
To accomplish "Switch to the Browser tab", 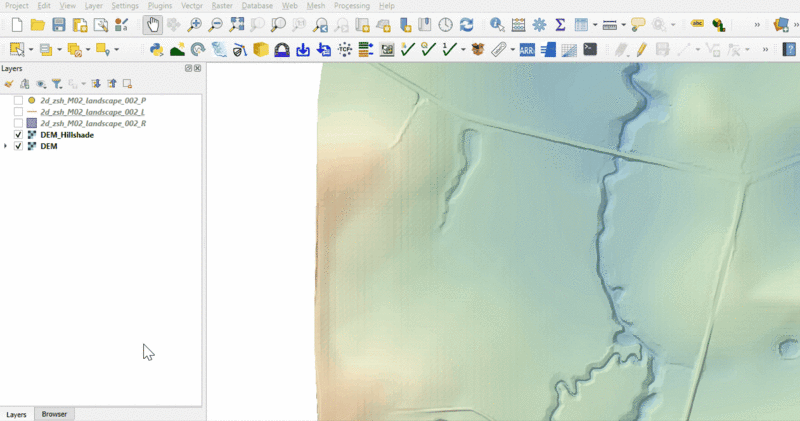I will click(54, 414).
